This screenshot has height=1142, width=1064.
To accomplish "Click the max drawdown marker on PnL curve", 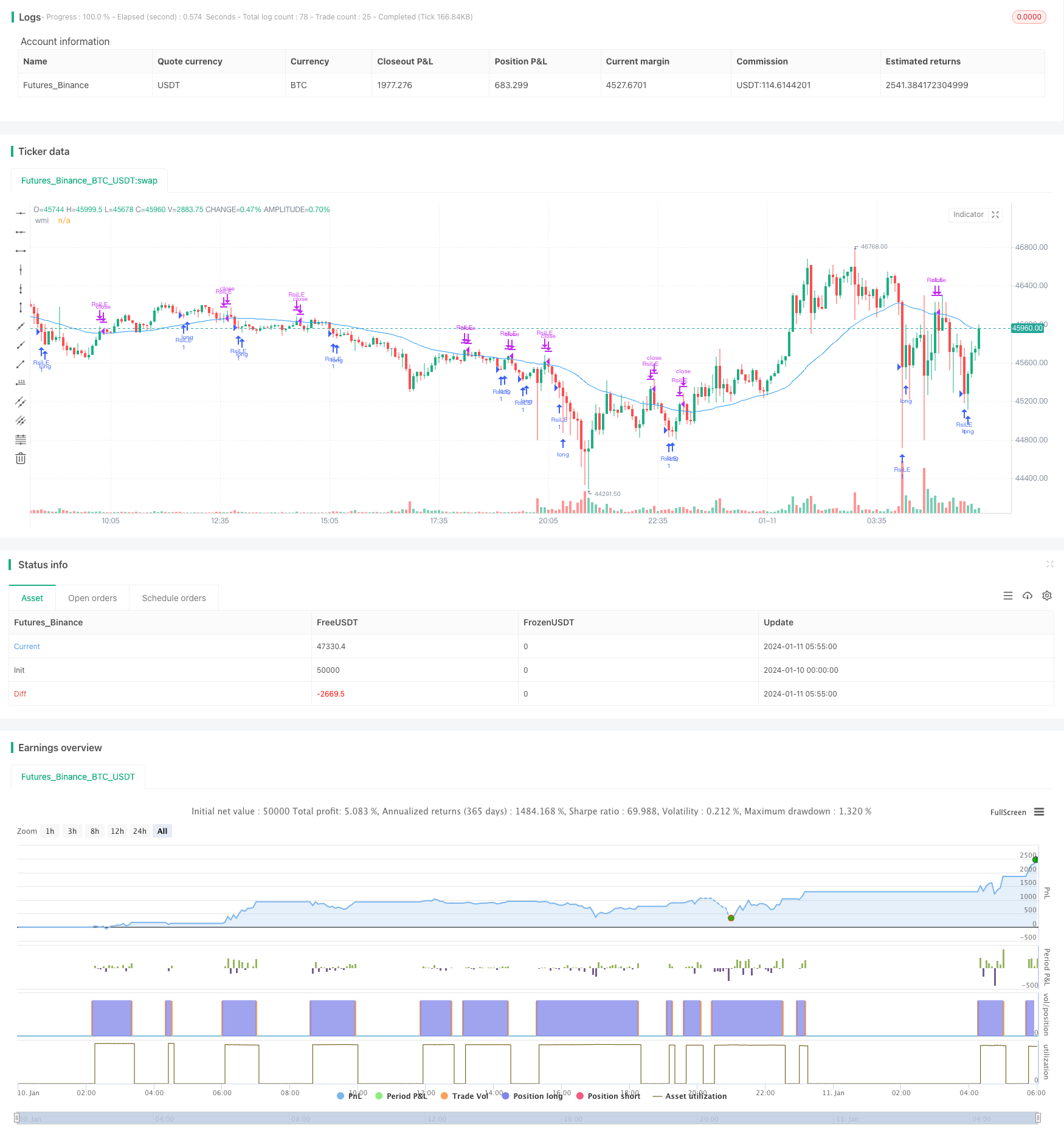I will point(731,918).
